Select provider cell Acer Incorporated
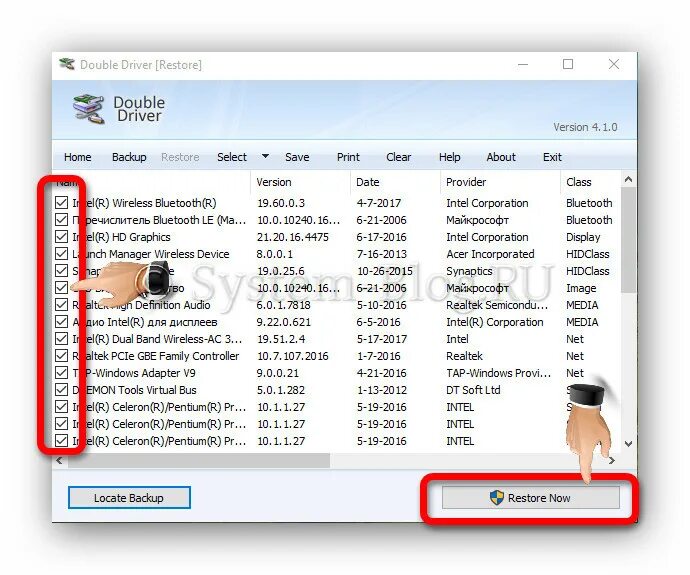Screen dimensions: 690x575 pyautogui.click(x=490, y=254)
